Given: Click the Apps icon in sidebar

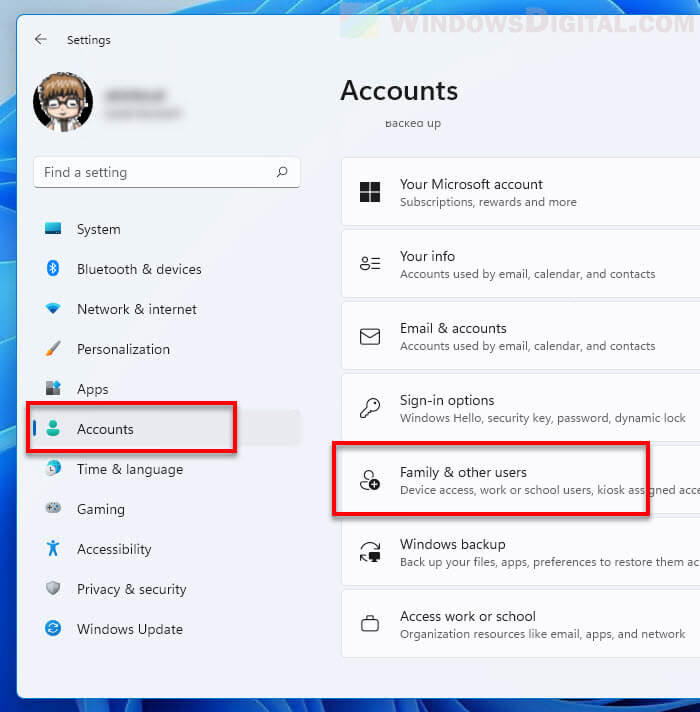Looking at the screenshot, I should click(53, 388).
